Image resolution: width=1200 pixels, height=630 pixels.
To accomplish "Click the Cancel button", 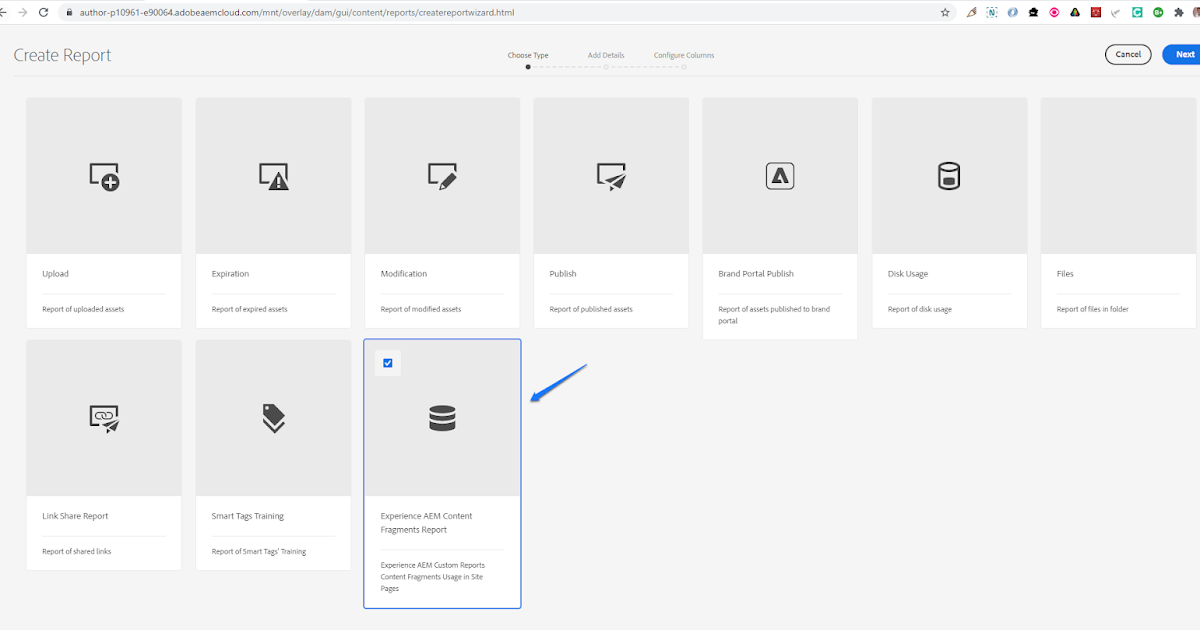I will [1128, 54].
